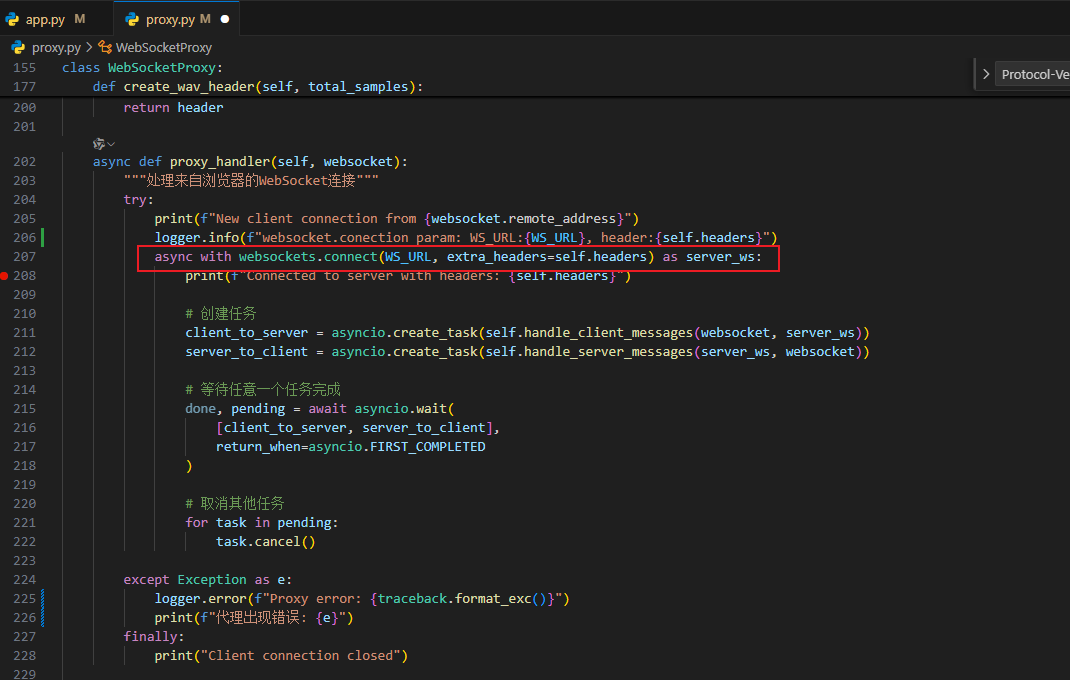Click the git change indicator next to line 225
This screenshot has height=680, width=1070.
(41, 598)
